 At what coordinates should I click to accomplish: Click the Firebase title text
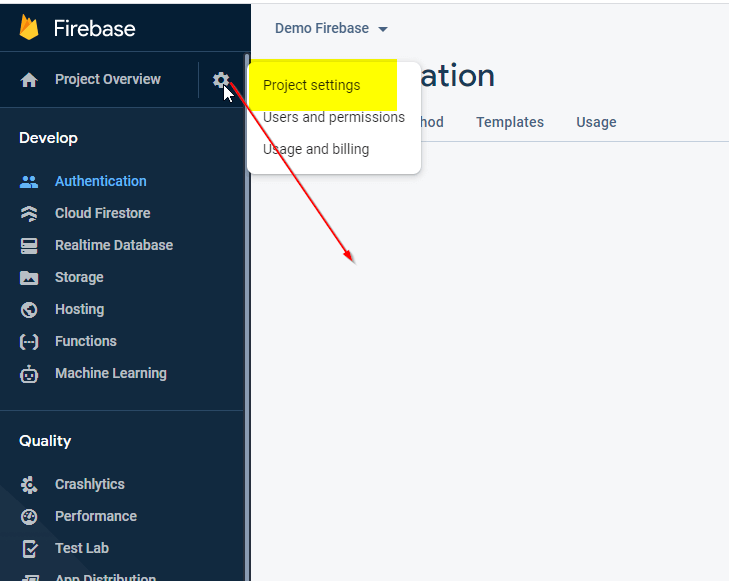point(94,28)
